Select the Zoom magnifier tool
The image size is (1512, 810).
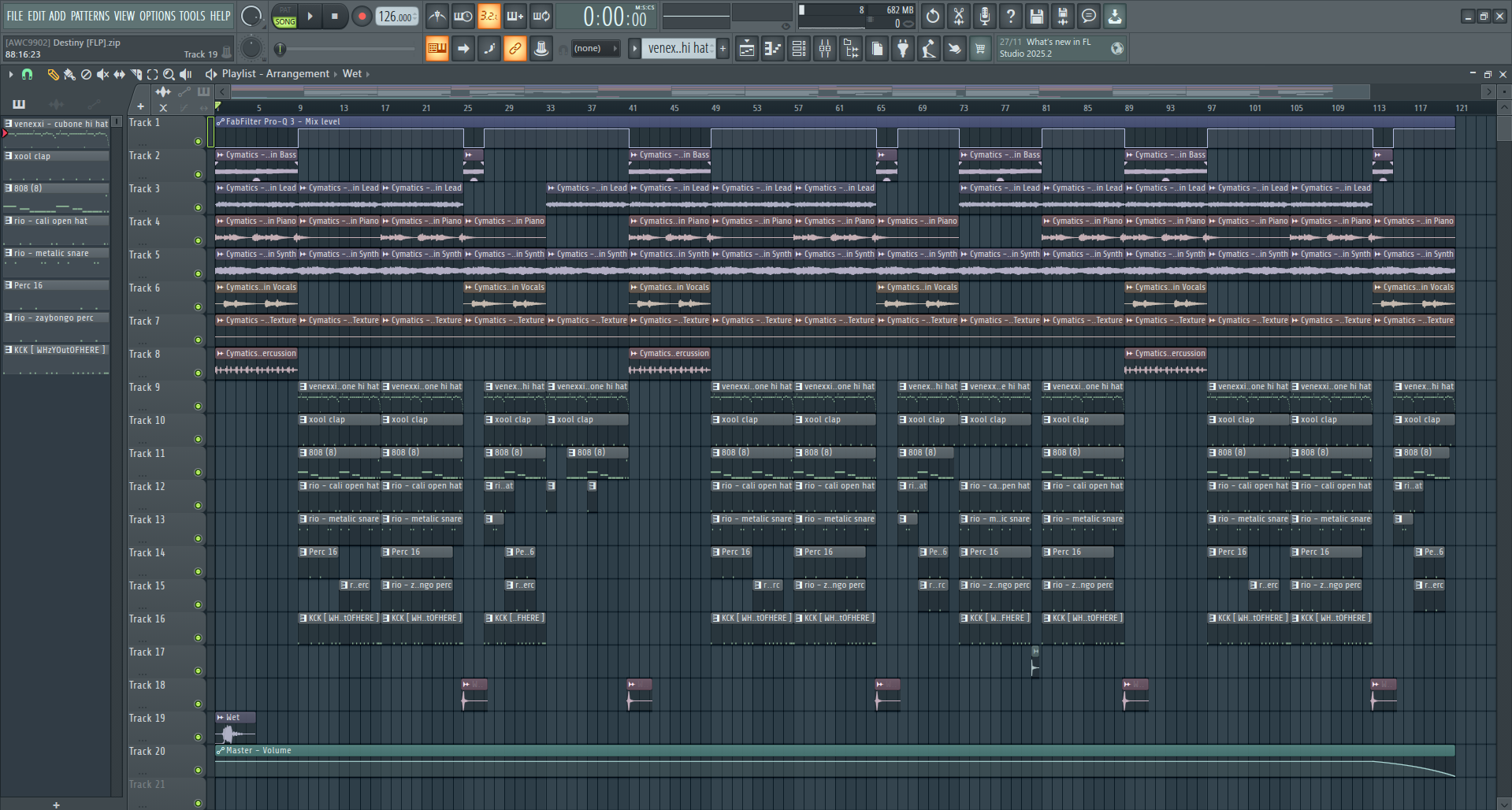coord(169,74)
